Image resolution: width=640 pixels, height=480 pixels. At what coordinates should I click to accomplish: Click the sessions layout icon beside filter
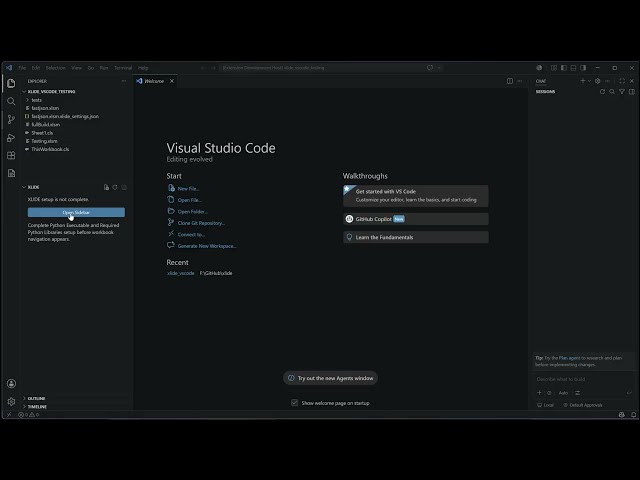(x=631, y=92)
